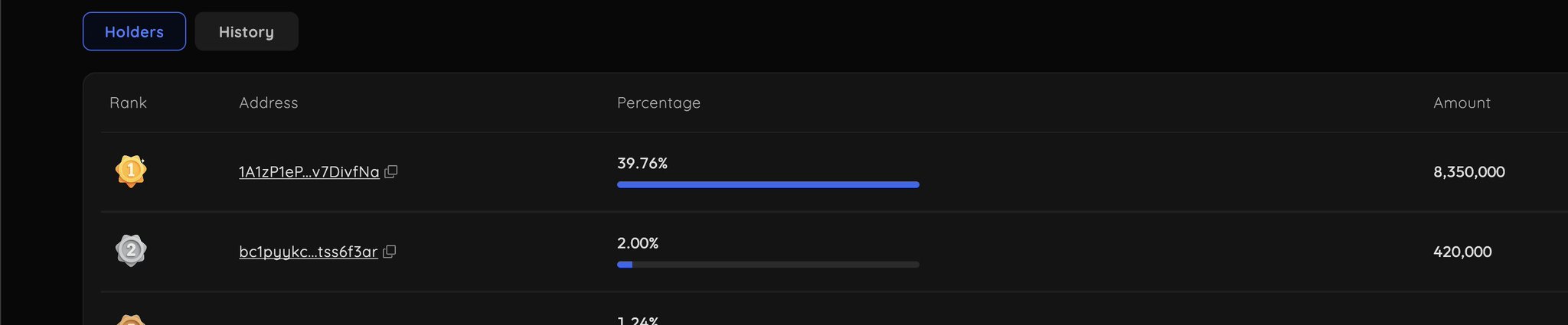Click the 39.76% percentage label

pyautogui.click(x=642, y=163)
